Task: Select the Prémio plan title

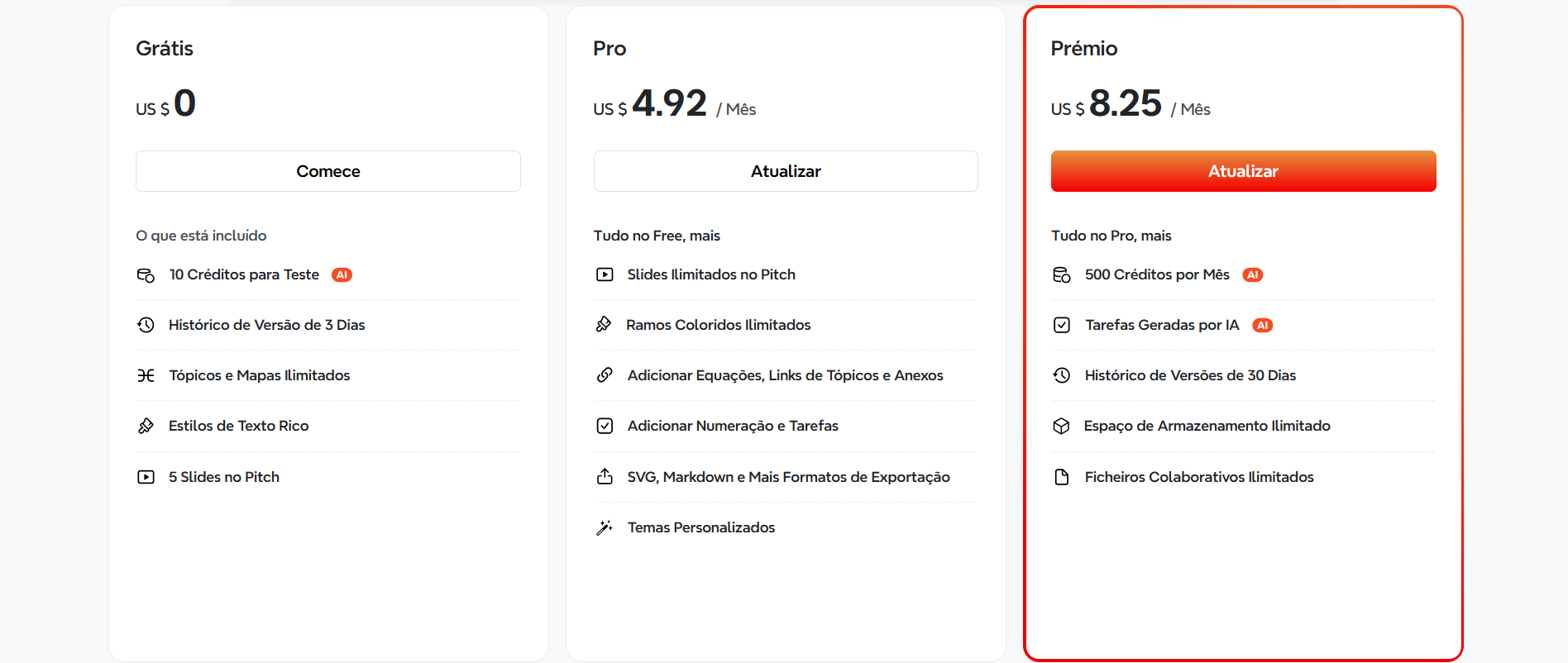Action: click(1083, 49)
